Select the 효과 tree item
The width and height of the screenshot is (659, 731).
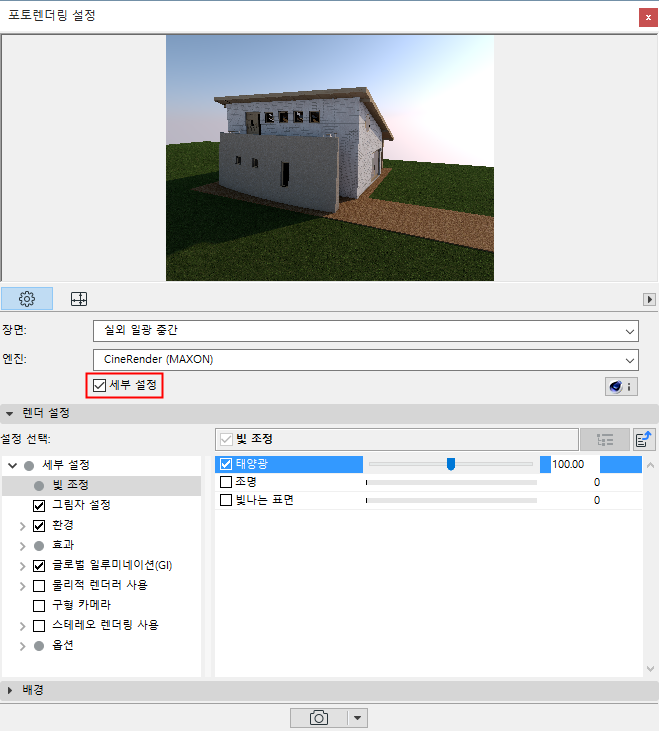tap(63, 545)
